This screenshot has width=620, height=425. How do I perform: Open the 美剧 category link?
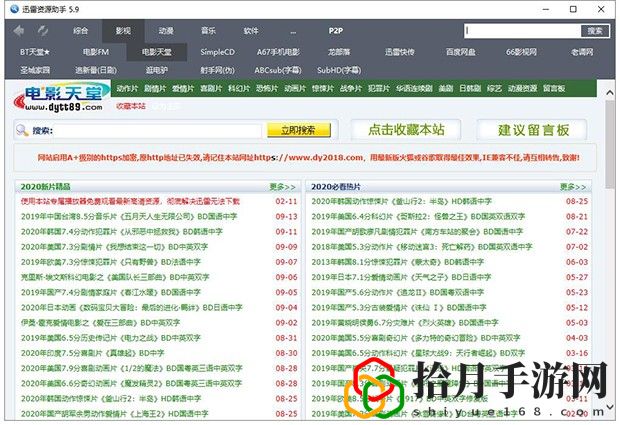pyautogui.click(x=446, y=89)
